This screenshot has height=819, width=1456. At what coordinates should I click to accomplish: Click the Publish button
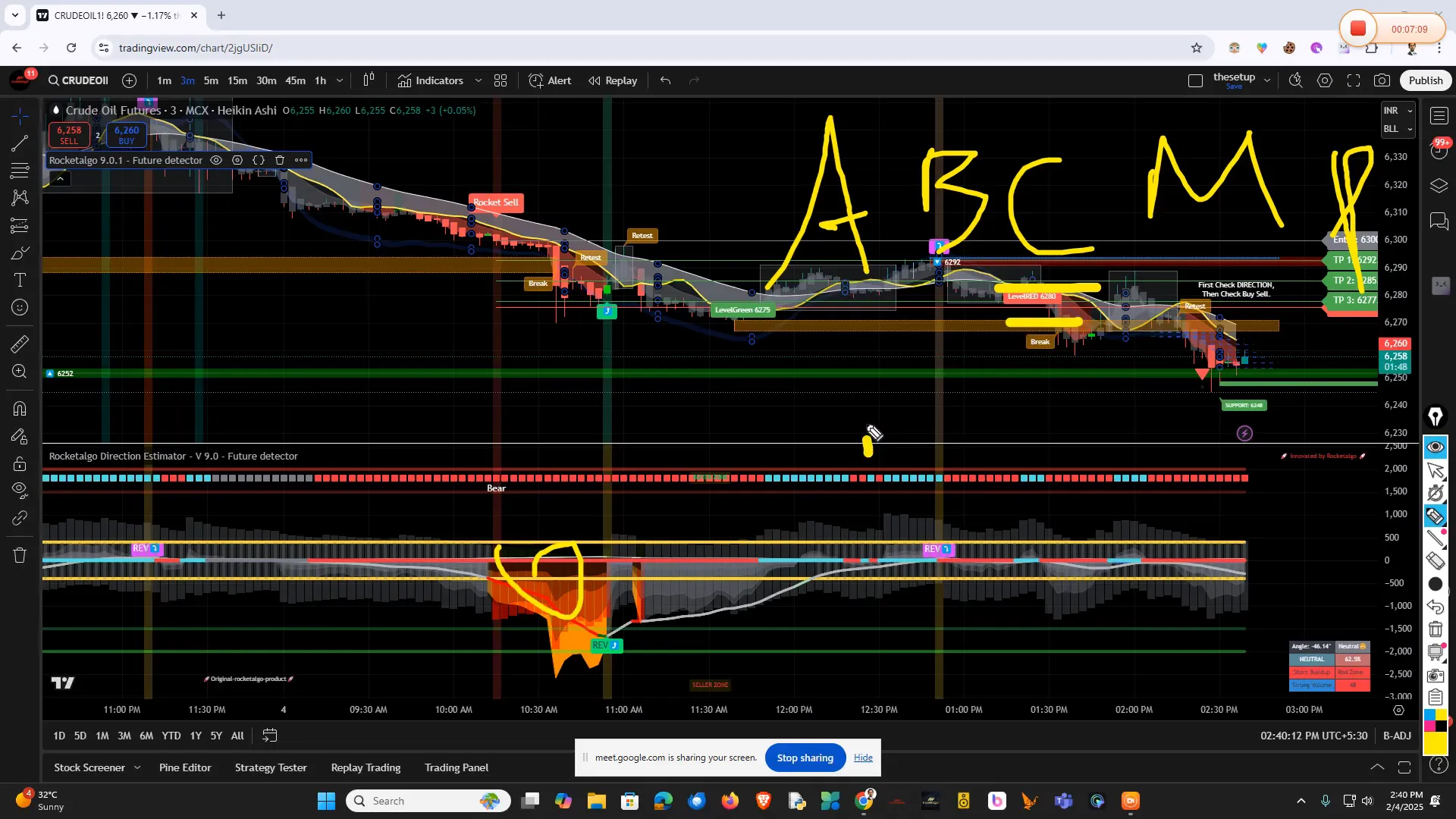click(x=1424, y=80)
